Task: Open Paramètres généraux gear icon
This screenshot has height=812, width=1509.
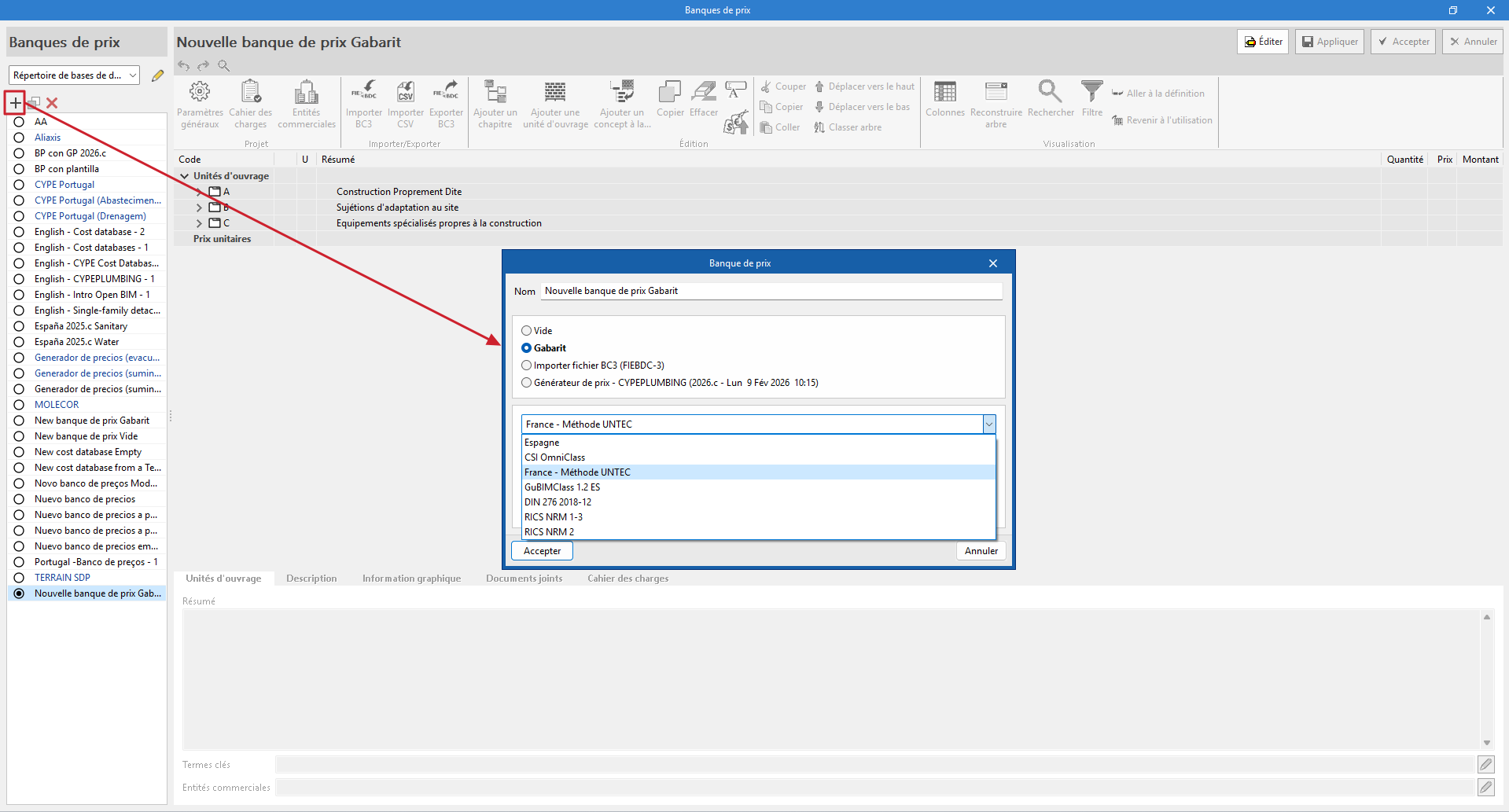Action: (x=200, y=92)
